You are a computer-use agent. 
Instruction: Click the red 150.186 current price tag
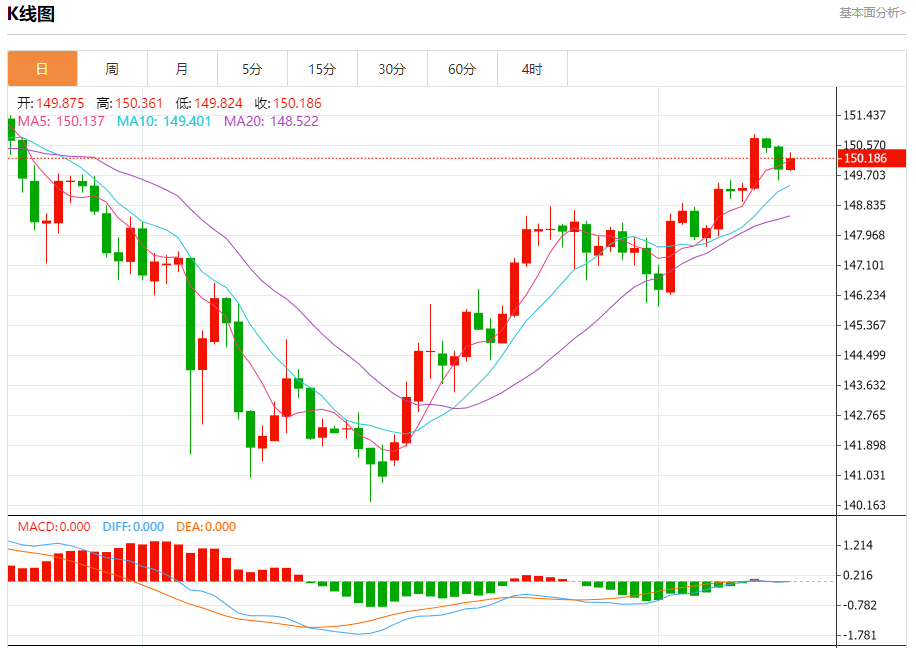point(872,158)
